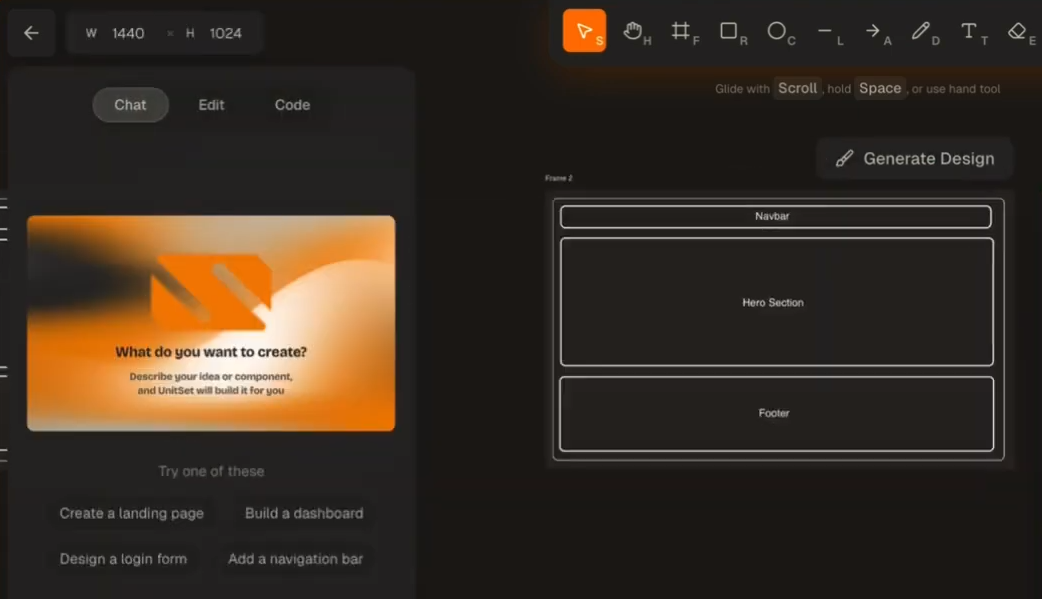Switch to the Code tab

[x=292, y=105]
